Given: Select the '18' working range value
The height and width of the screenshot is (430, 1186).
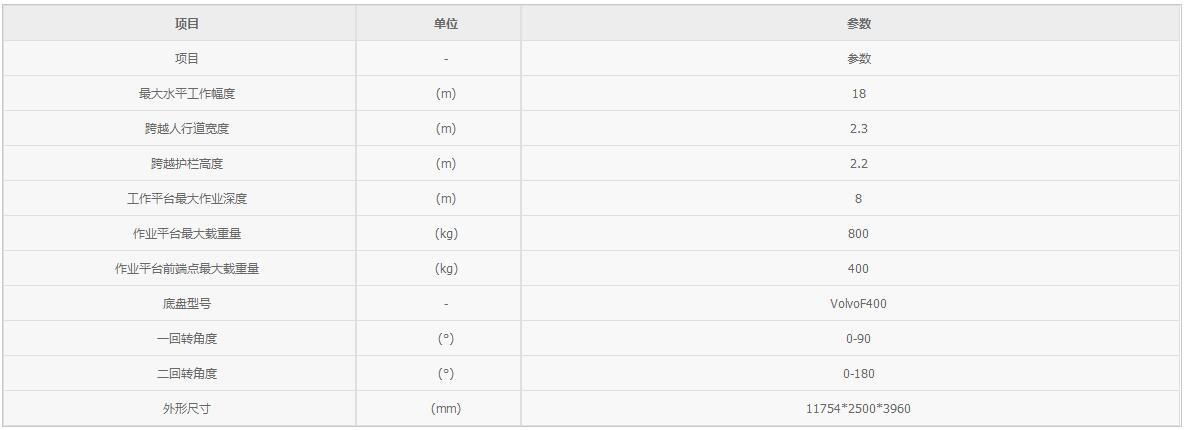Looking at the screenshot, I should [x=858, y=94].
